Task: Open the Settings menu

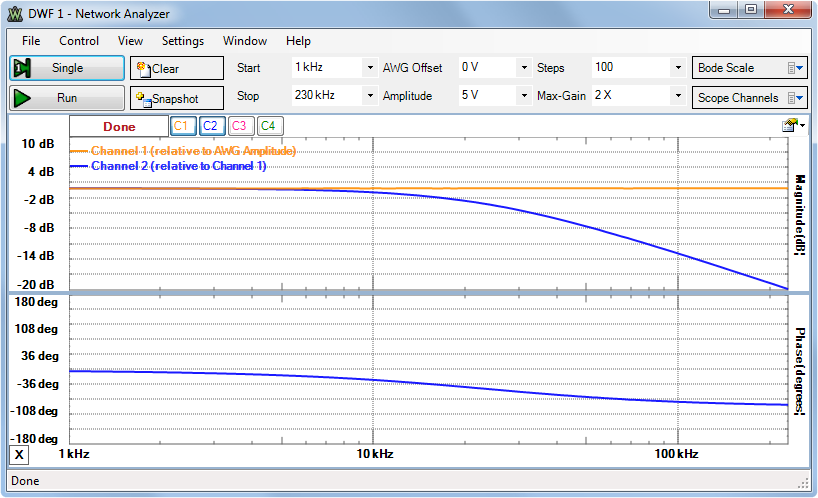Action: coord(183,41)
